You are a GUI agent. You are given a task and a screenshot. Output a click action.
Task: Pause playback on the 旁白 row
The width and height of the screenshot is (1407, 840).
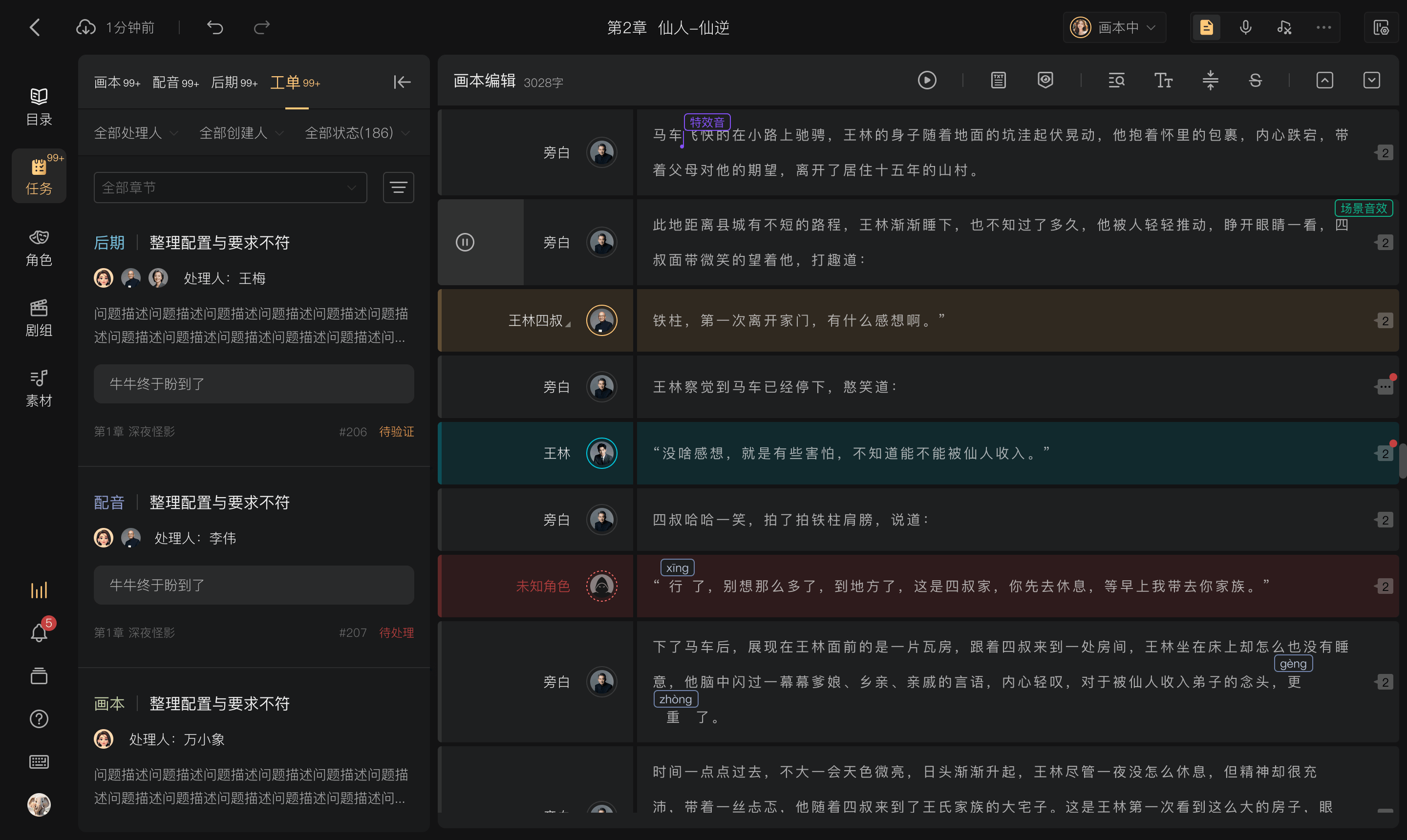465,242
